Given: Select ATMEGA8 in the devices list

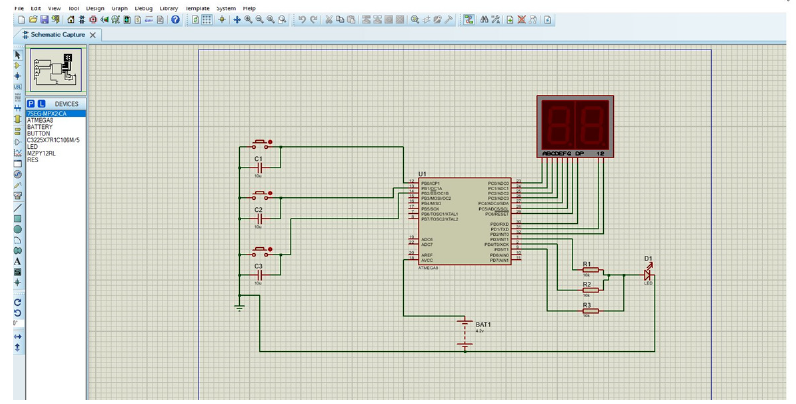Looking at the screenshot, I should click(40, 121).
